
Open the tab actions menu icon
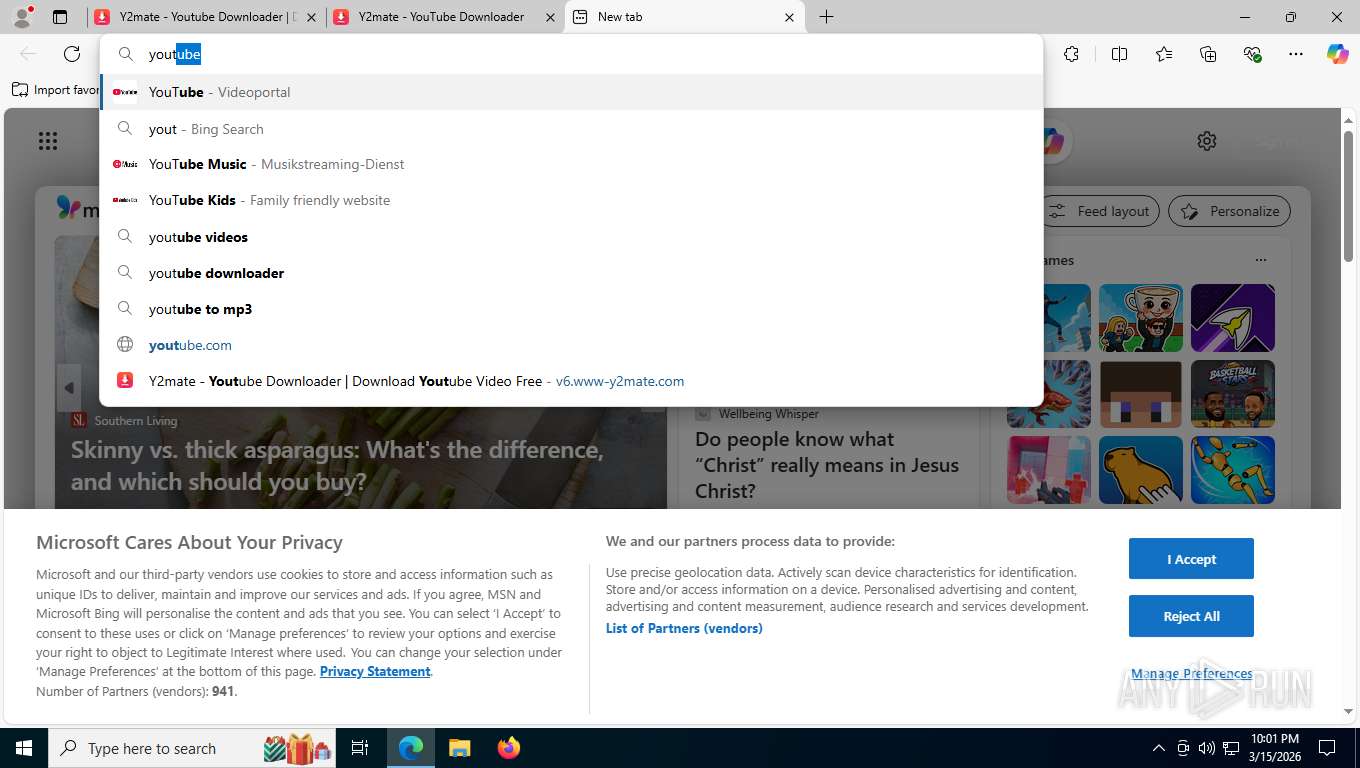coord(60,17)
